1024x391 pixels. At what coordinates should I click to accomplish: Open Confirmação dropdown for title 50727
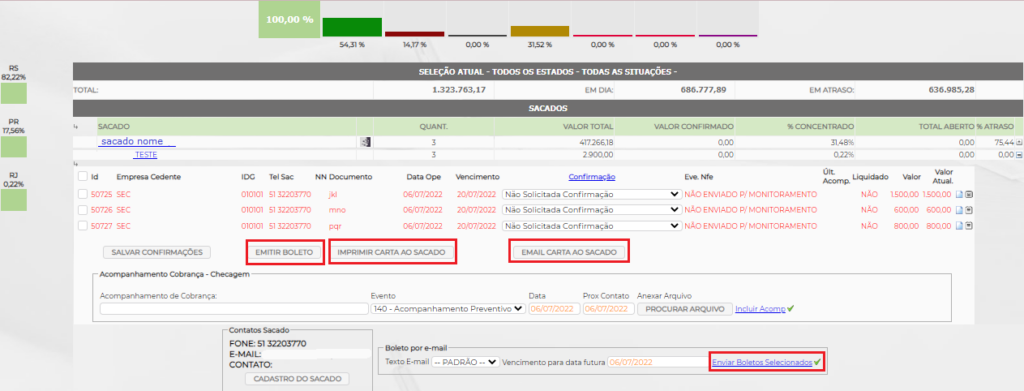[591, 226]
